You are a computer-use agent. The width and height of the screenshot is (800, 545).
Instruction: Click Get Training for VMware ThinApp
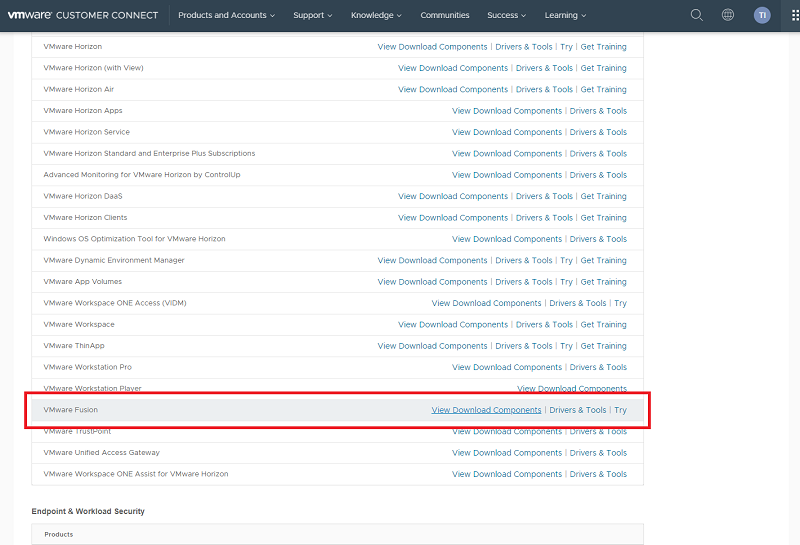[603, 346]
